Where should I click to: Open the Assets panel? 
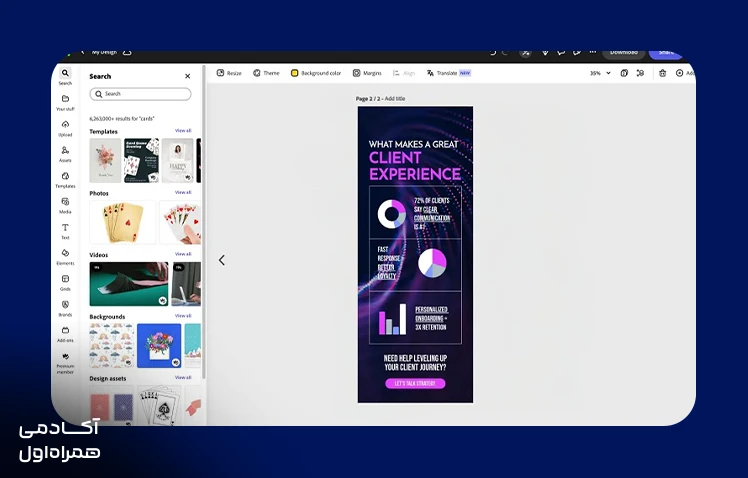coord(65,154)
